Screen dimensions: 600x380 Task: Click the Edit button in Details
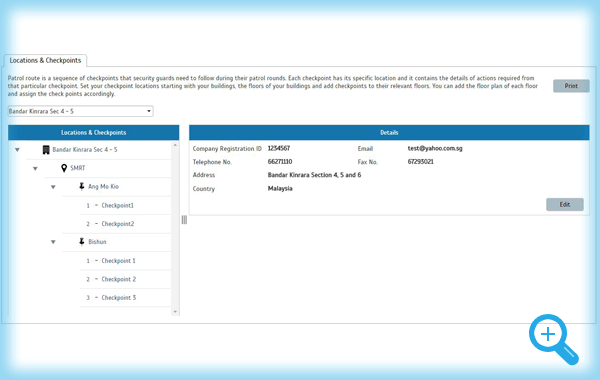pos(564,204)
